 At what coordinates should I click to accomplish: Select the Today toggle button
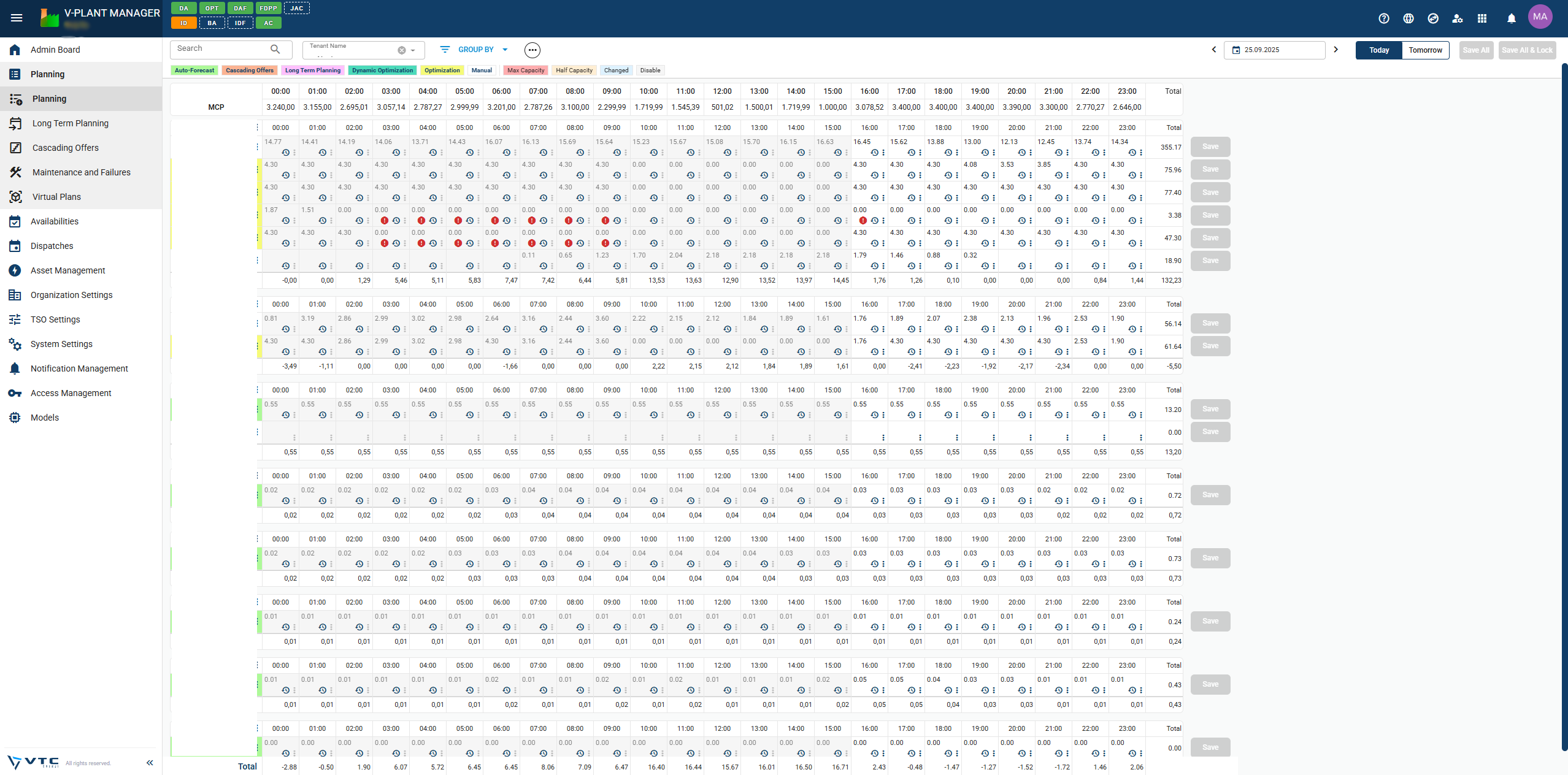click(1378, 50)
